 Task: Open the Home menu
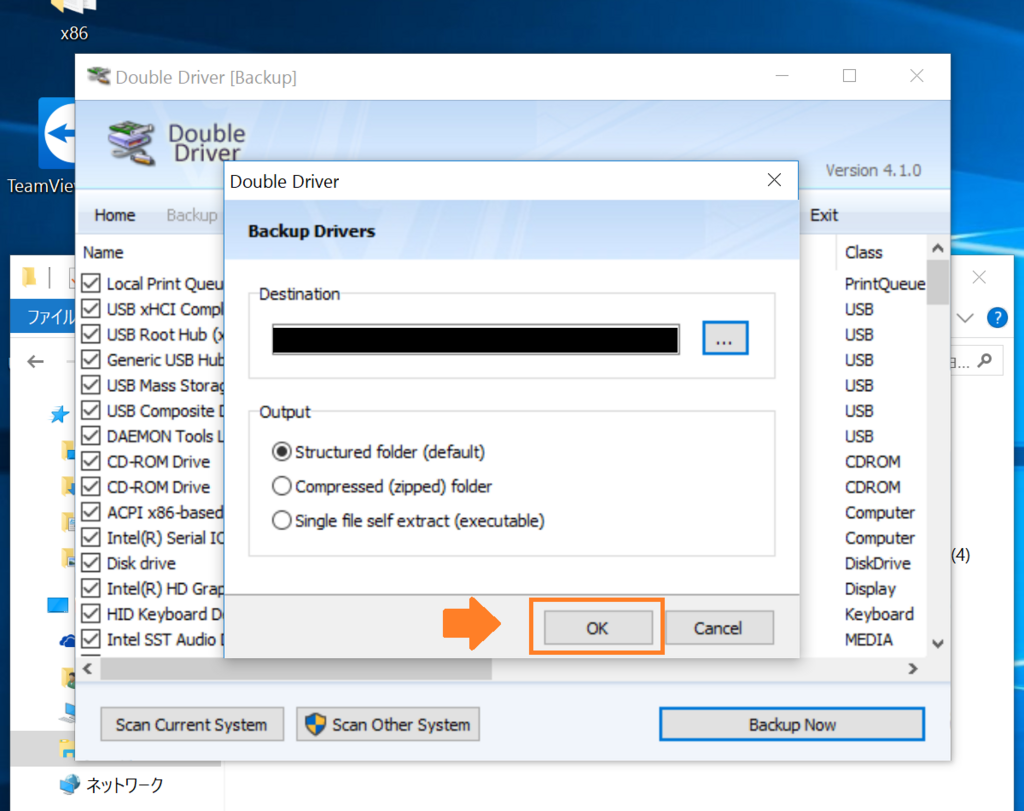[x=114, y=215]
